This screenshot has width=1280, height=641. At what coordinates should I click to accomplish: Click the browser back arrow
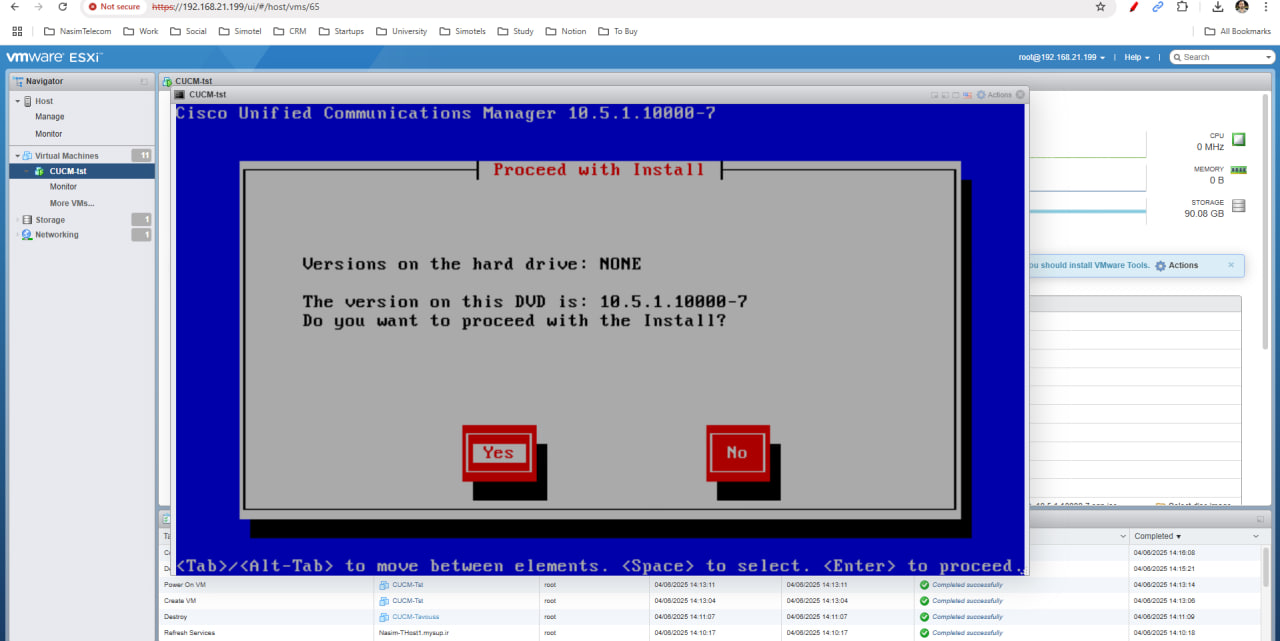14,6
